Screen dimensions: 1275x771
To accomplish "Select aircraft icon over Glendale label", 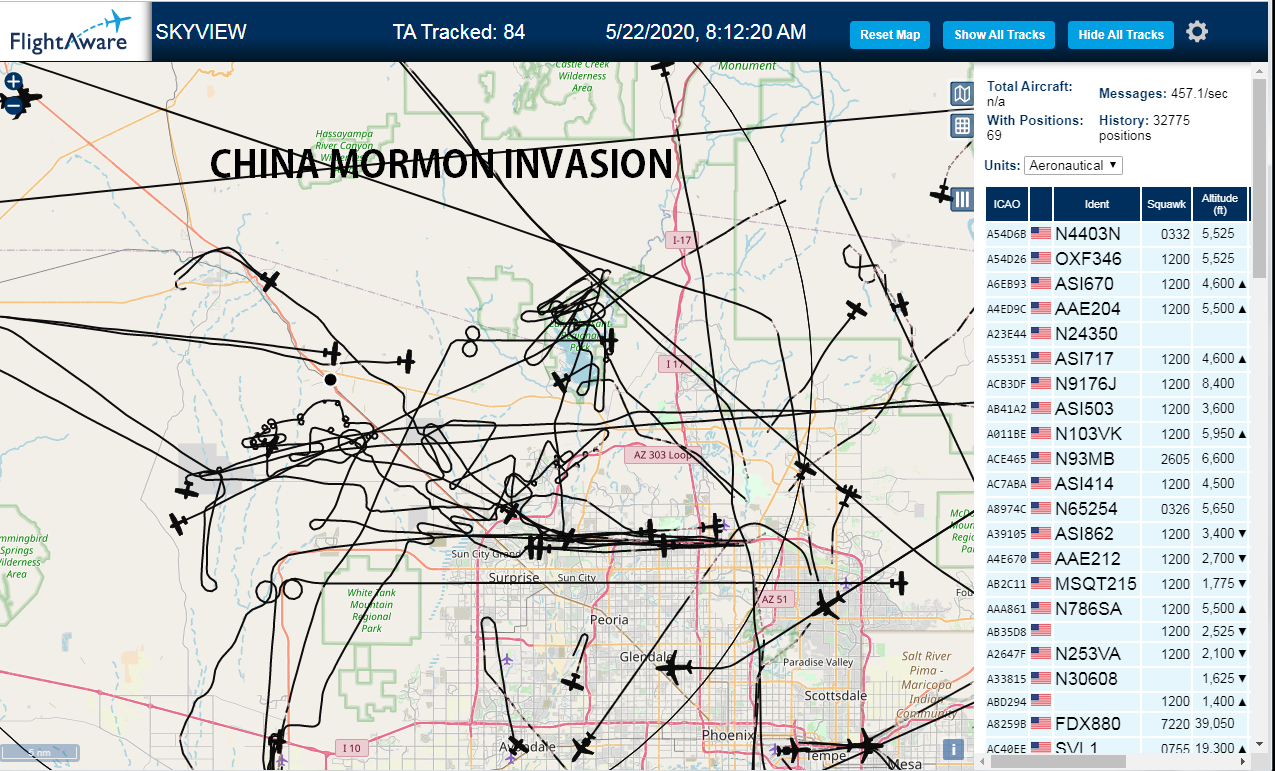I will click(x=674, y=667).
